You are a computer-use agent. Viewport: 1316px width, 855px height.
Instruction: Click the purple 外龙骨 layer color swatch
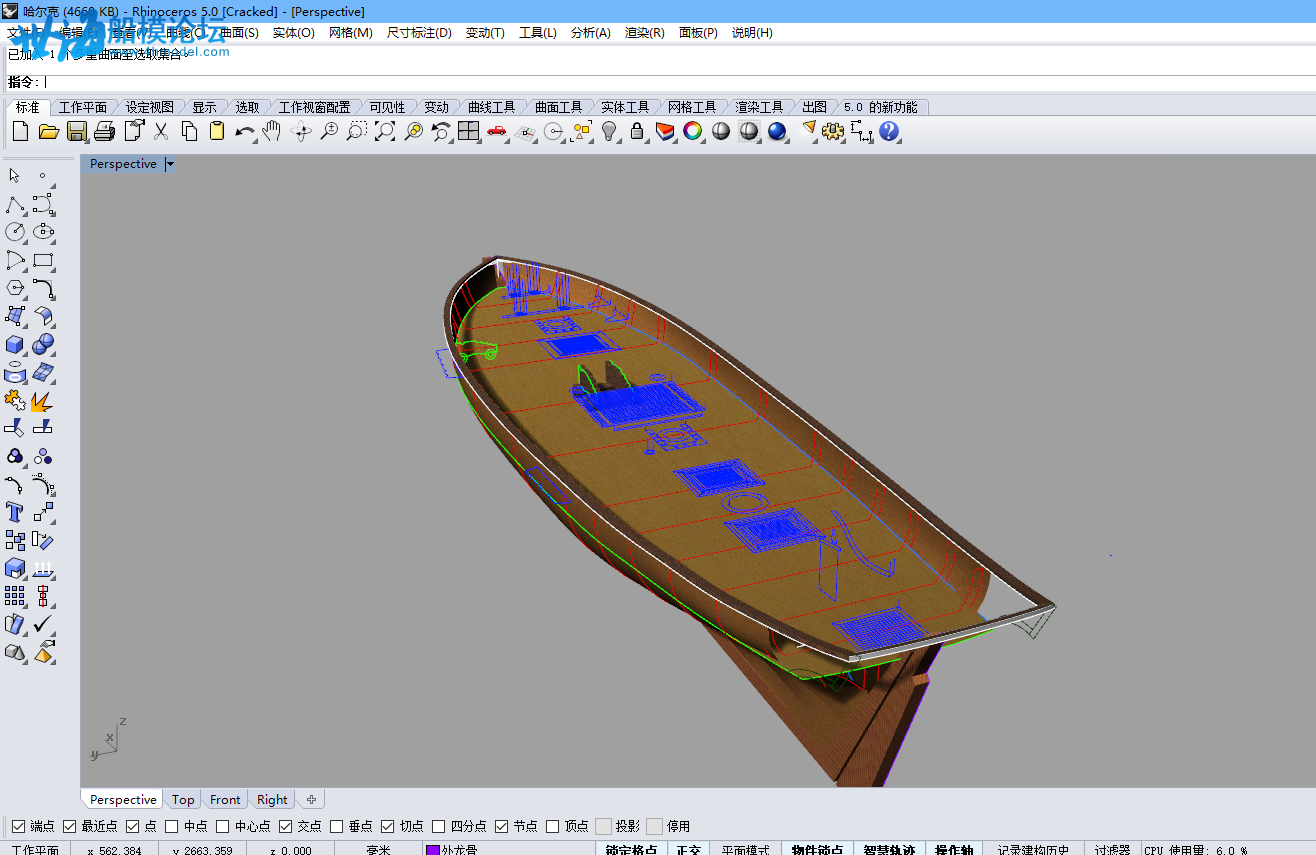432,850
